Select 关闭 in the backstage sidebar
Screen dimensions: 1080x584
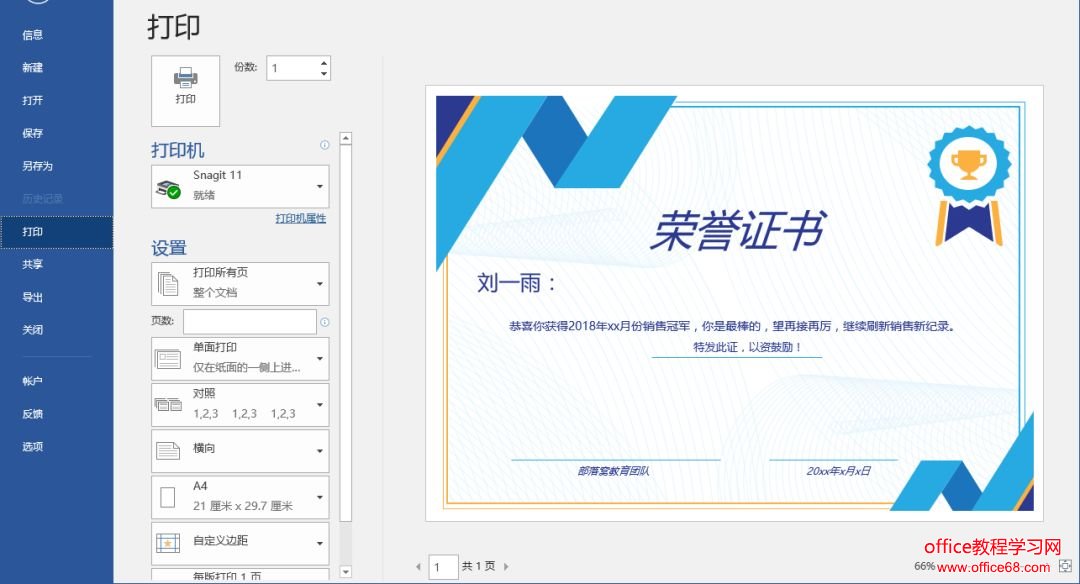coord(56,330)
